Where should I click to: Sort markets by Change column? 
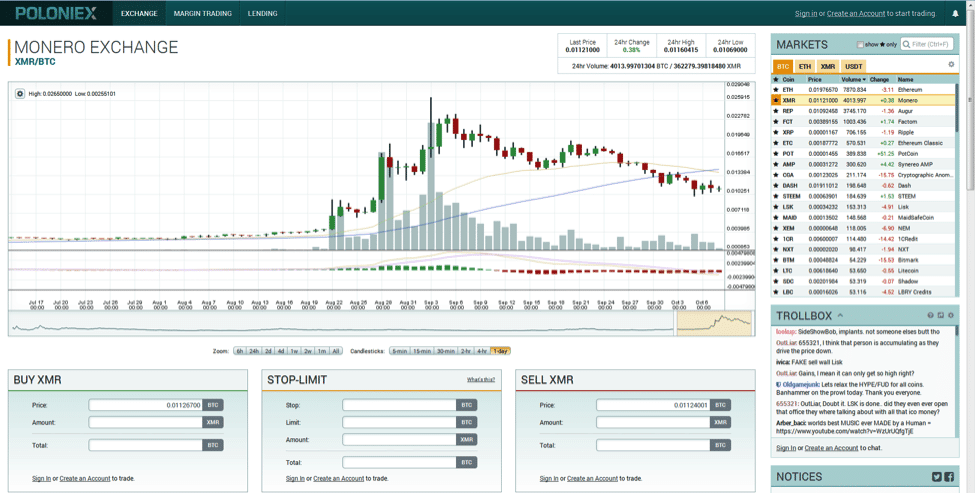tap(879, 80)
